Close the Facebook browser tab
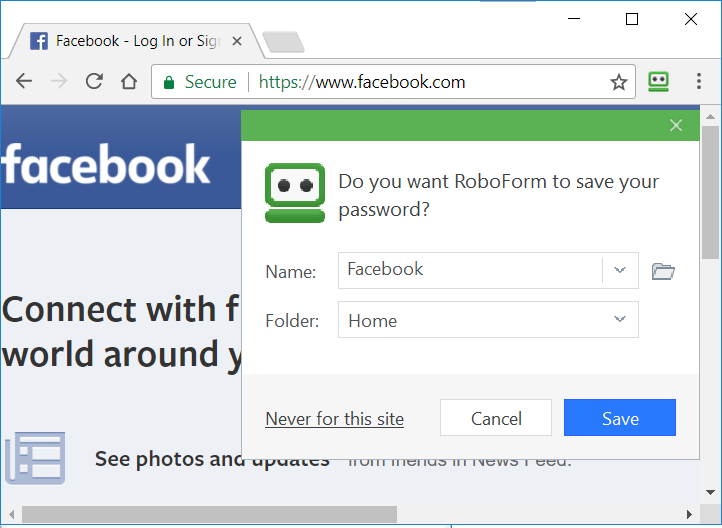 coord(237,41)
